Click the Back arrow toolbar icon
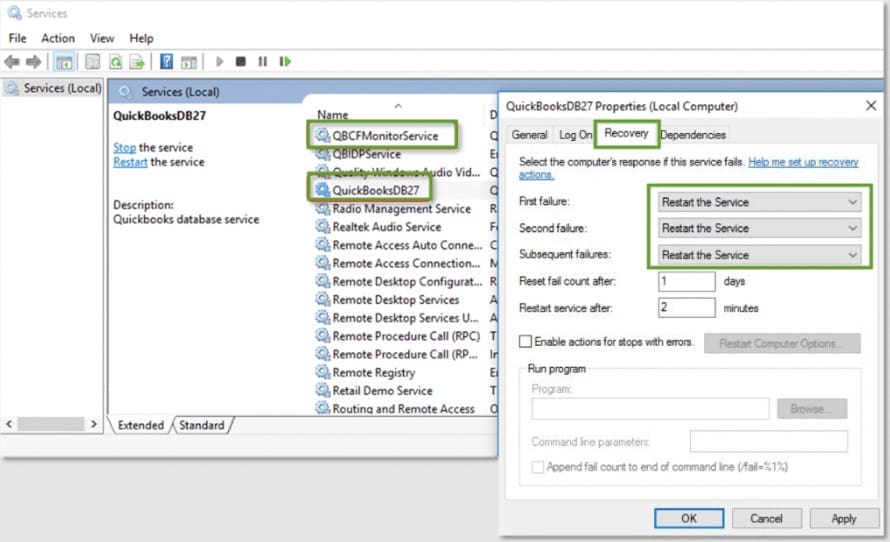Image resolution: width=890 pixels, height=542 pixels. (x=12, y=61)
